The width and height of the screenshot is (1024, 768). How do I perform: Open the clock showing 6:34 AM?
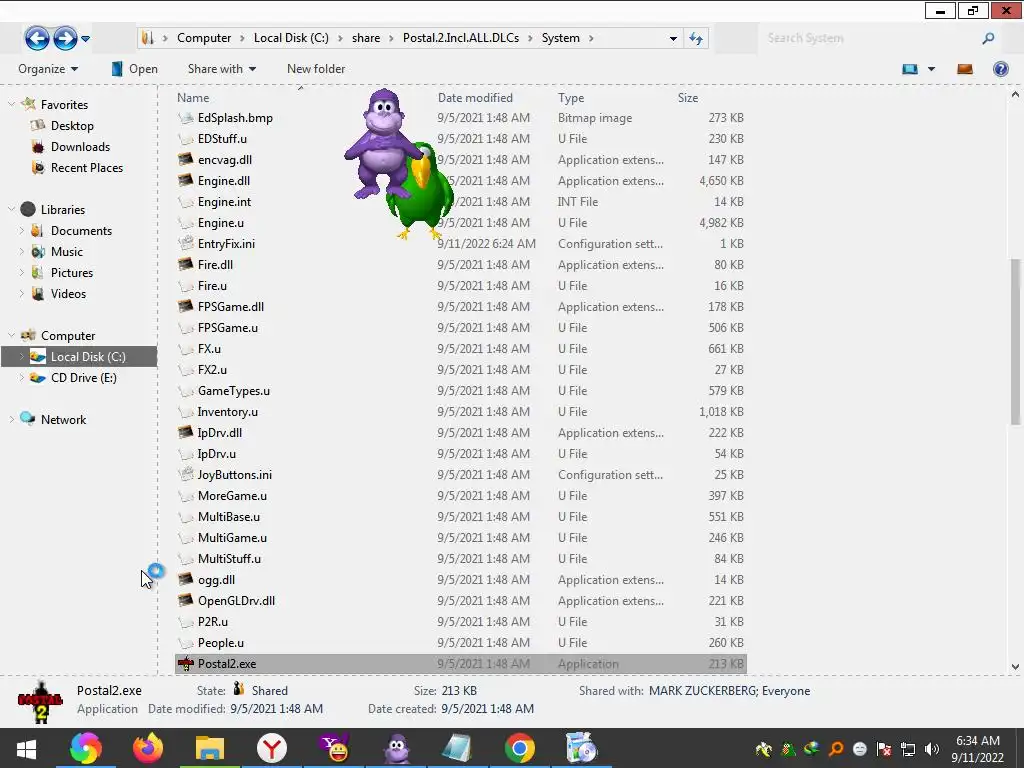coord(978,749)
